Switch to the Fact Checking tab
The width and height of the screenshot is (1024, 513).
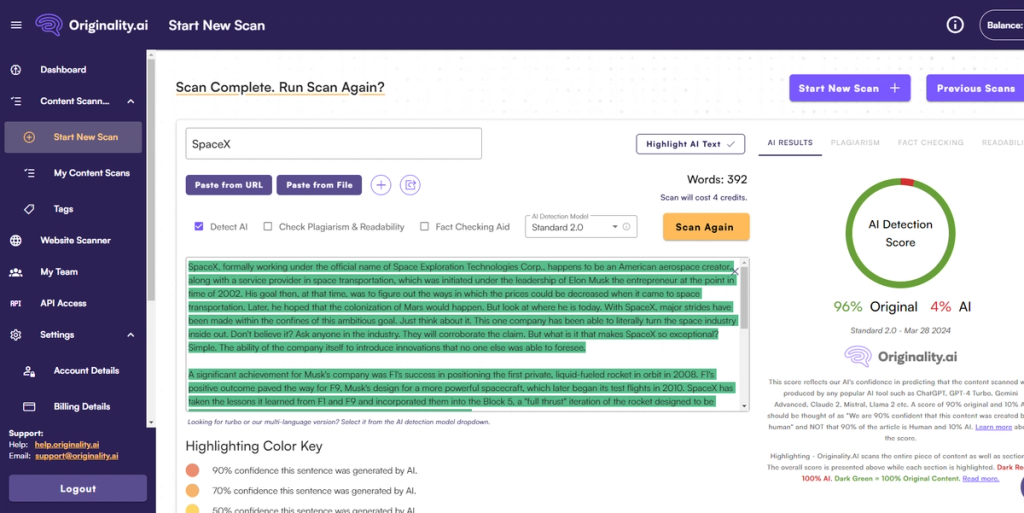[x=931, y=142]
